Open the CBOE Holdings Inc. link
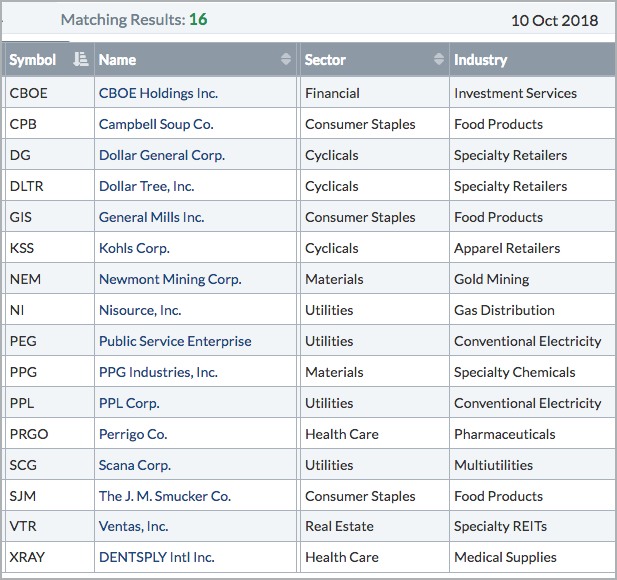Viewport: 617px width, 580px height. pos(158,93)
